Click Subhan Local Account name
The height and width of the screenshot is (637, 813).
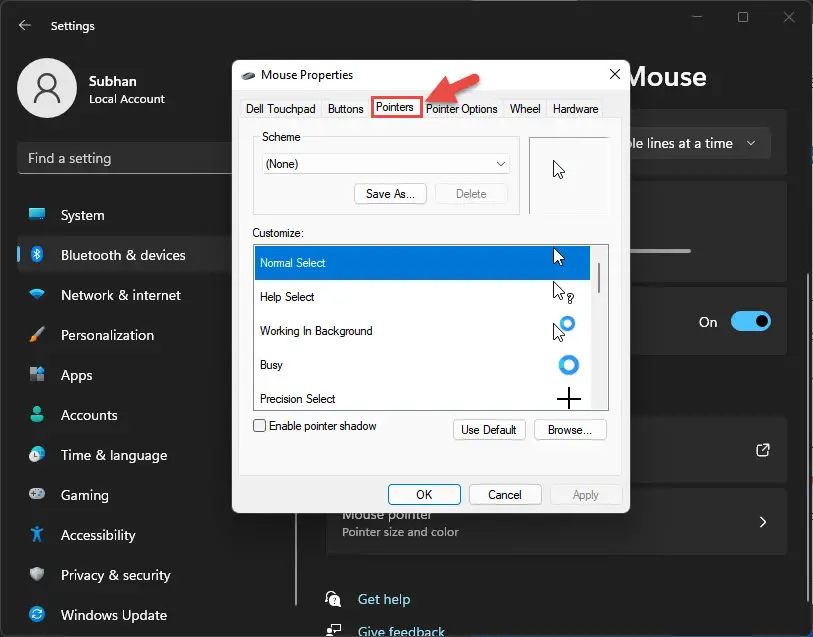(x=127, y=90)
